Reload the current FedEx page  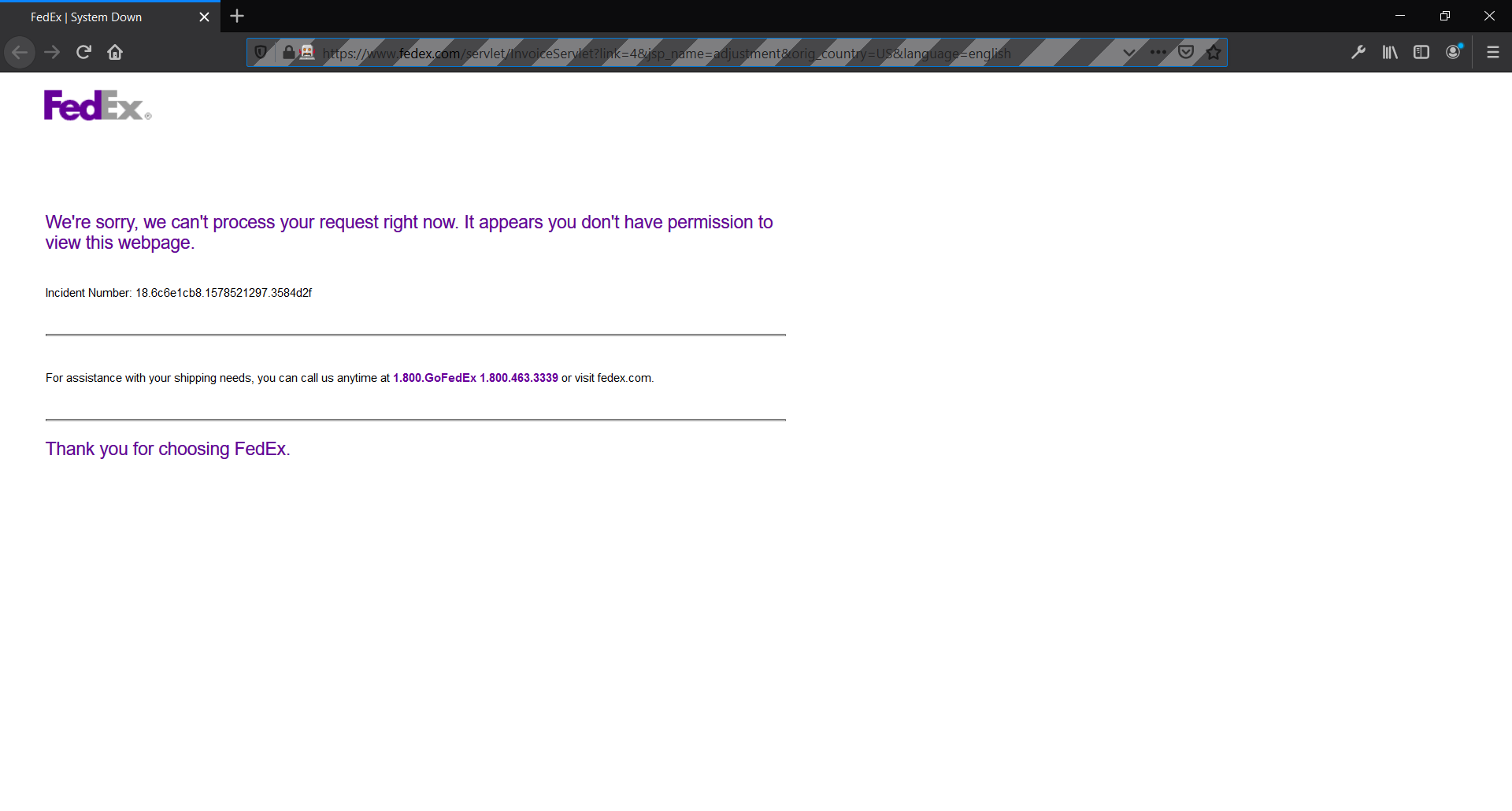coord(83,53)
